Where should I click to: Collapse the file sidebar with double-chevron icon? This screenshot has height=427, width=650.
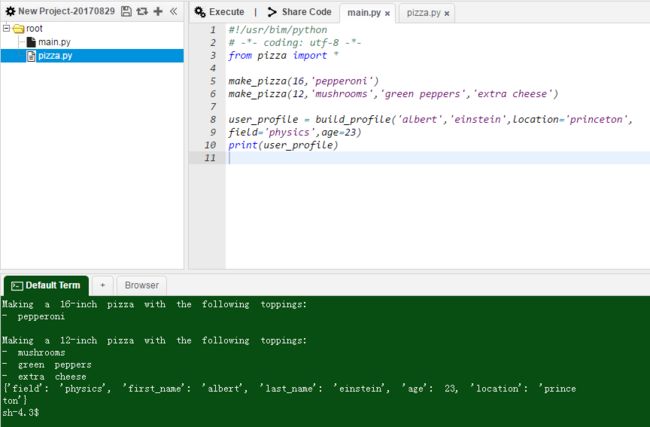(173, 11)
